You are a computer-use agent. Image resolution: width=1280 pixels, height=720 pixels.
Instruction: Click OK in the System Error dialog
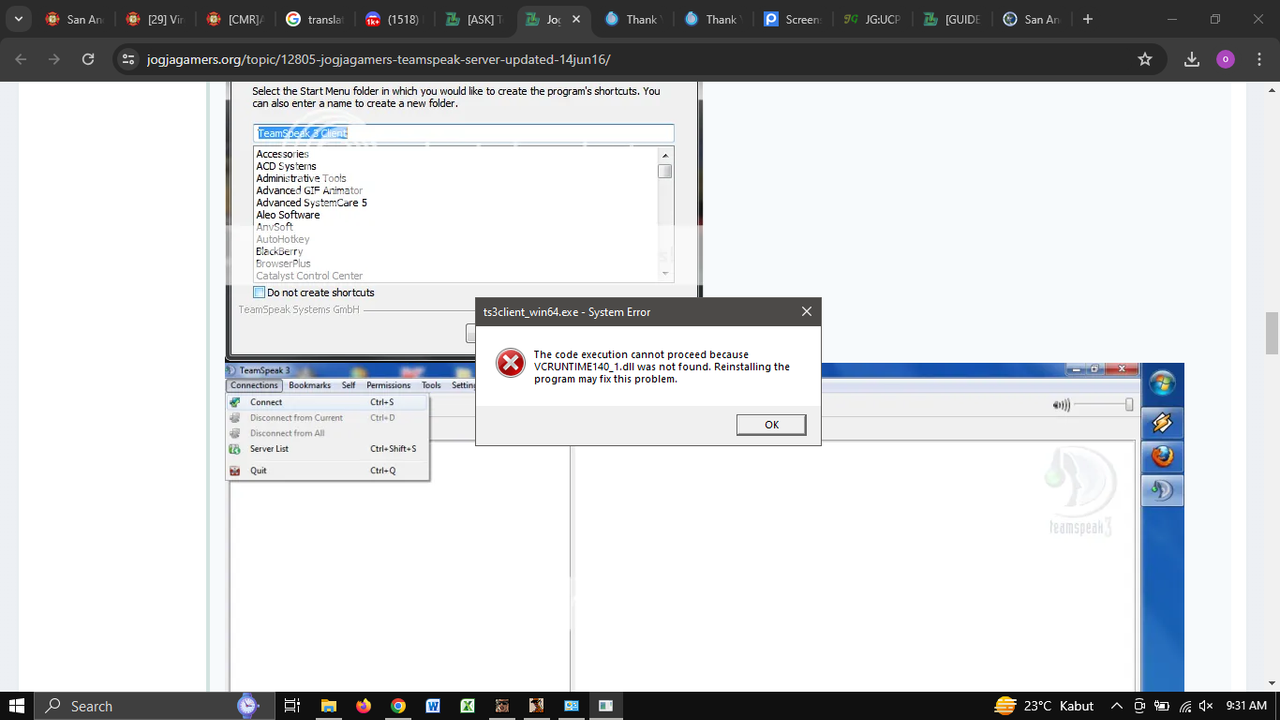click(x=771, y=425)
